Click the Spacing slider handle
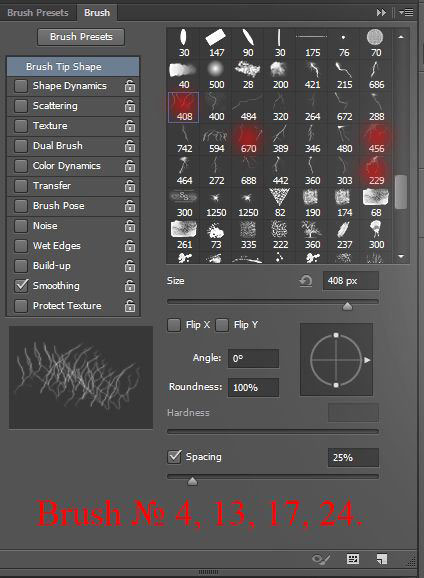424x578 pixels. tap(192, 481)
